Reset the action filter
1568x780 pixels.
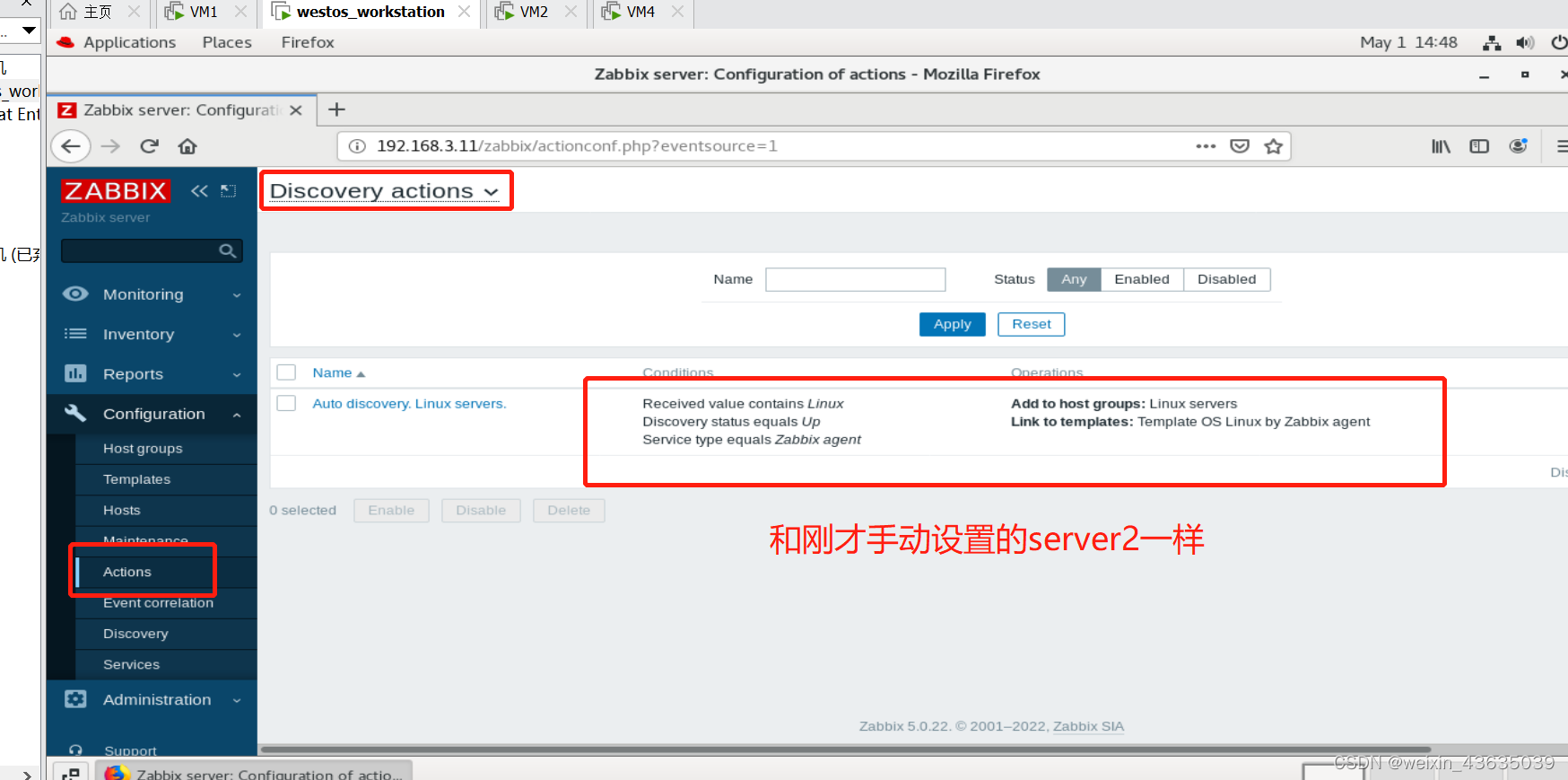[x=1031, y=324]
